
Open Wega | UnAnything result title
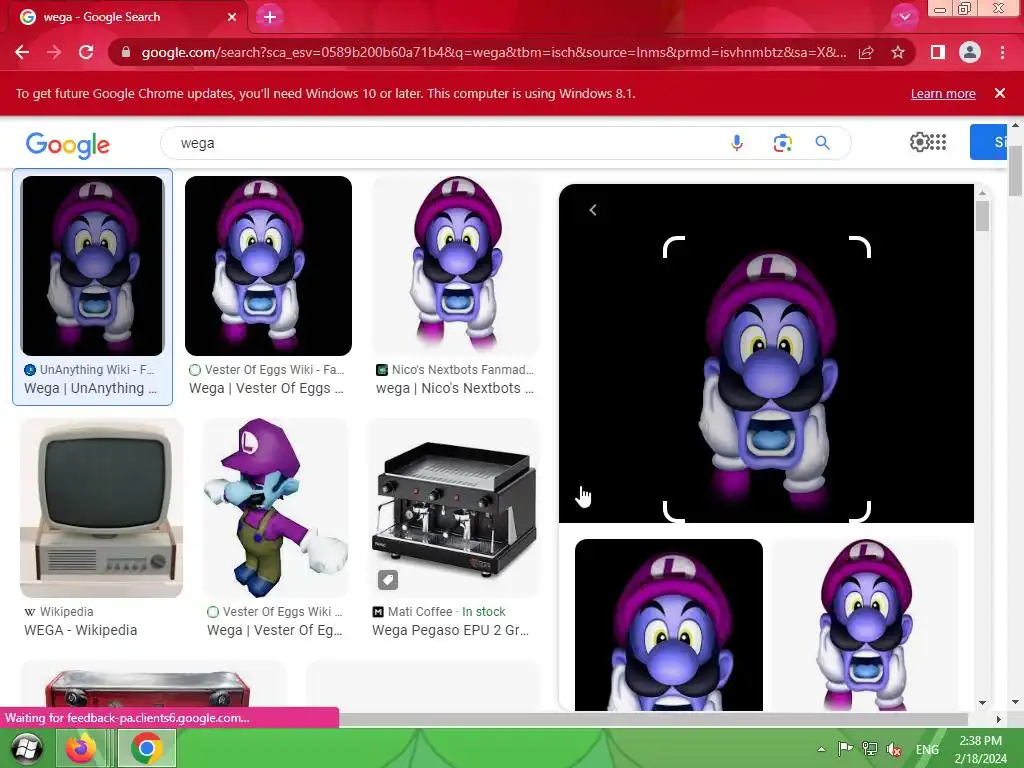(91, 388)
